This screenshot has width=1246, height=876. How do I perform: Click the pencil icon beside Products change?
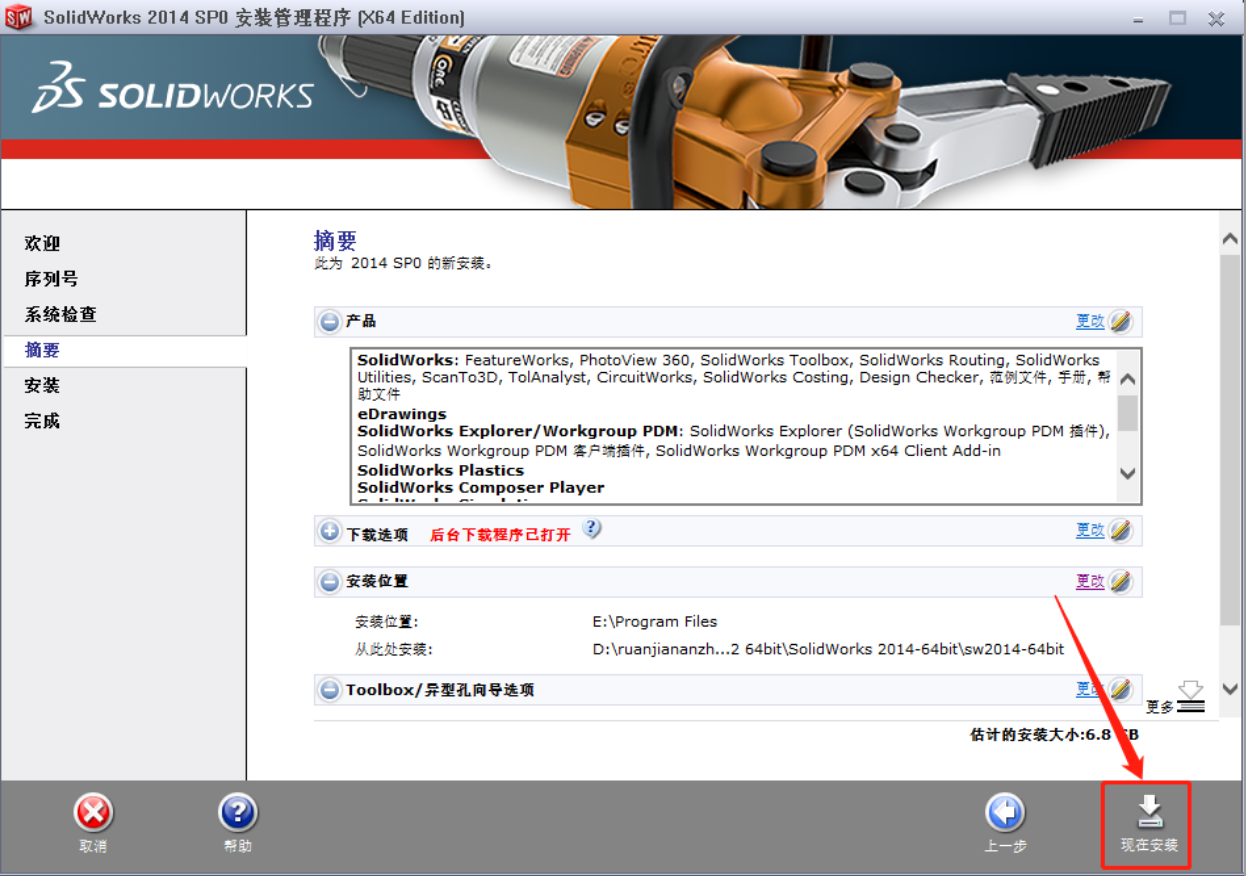click(x=1120, y=322)
